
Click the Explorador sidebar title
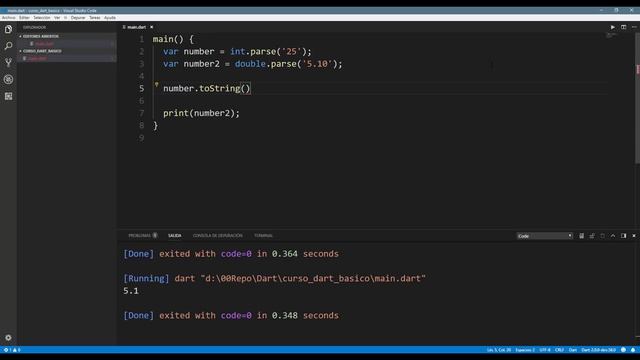(x=34, y=27)
